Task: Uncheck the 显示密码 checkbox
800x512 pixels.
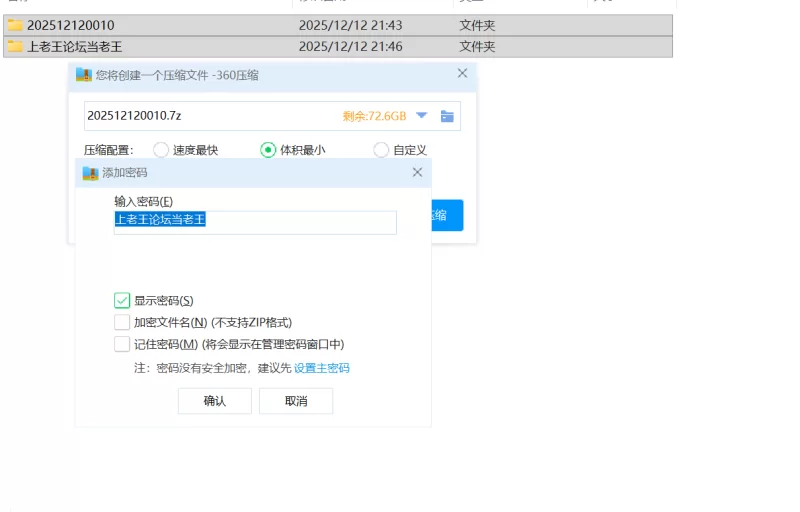Action: coord(122,300)
